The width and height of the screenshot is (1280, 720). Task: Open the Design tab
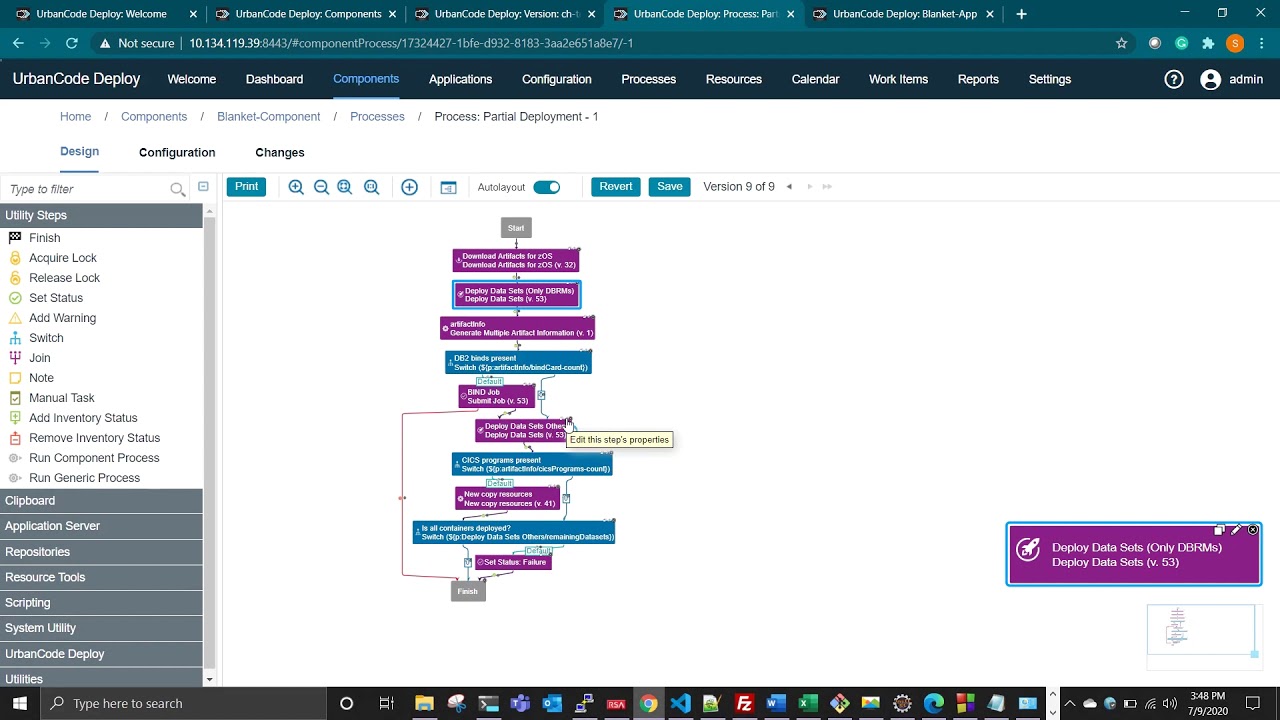[79, 151]
